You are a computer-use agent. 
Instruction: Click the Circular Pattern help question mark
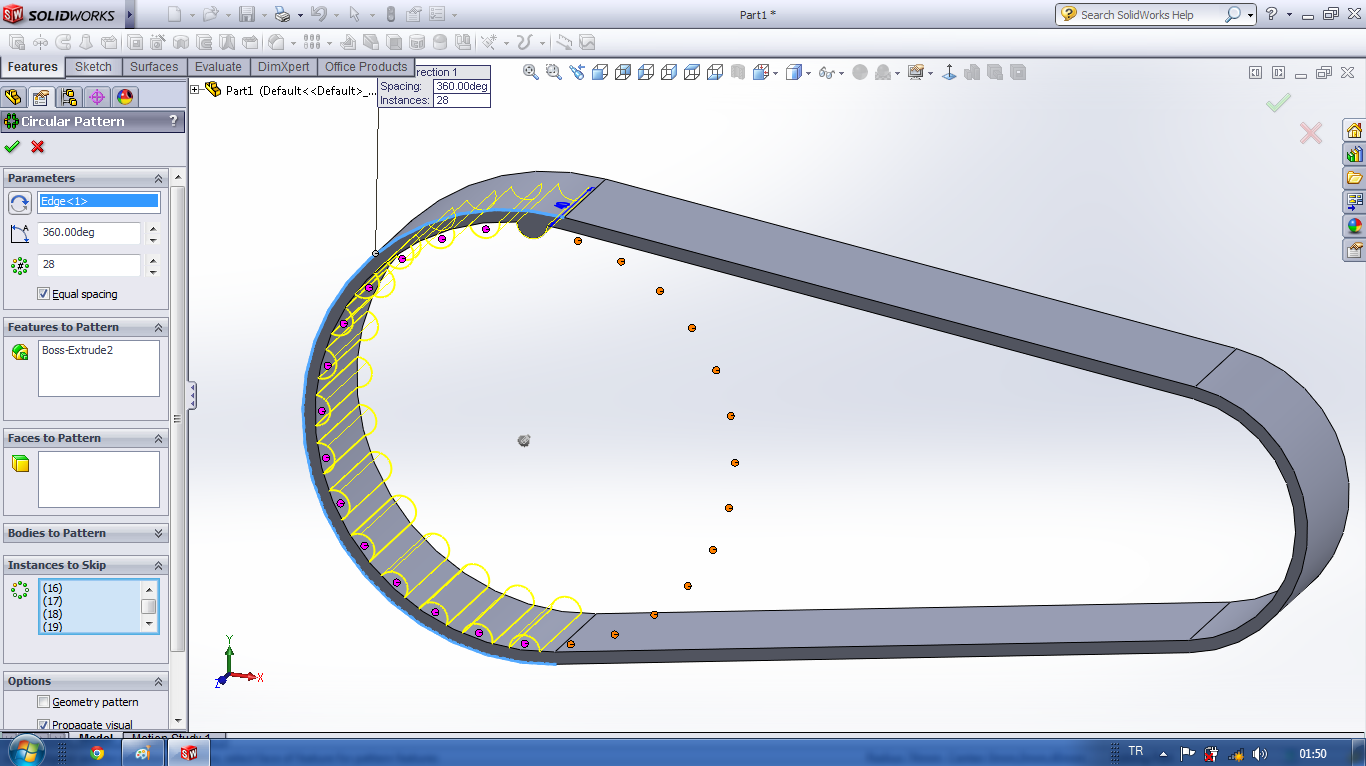173,121
